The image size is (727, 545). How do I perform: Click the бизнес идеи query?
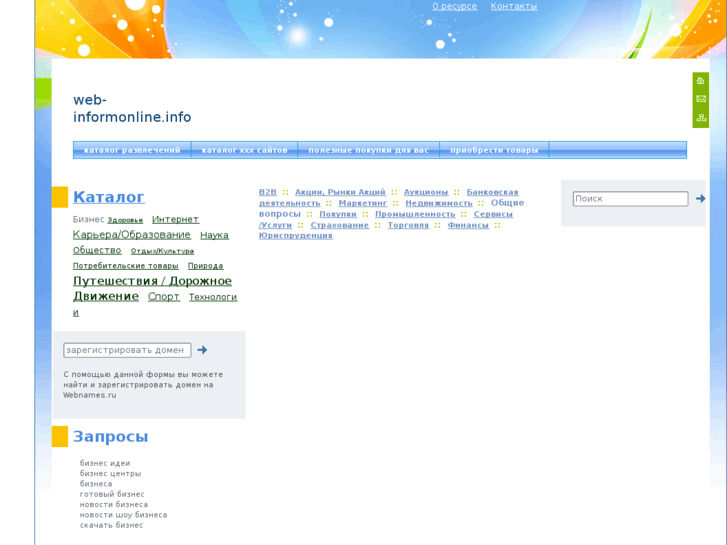tap(105, 463)
